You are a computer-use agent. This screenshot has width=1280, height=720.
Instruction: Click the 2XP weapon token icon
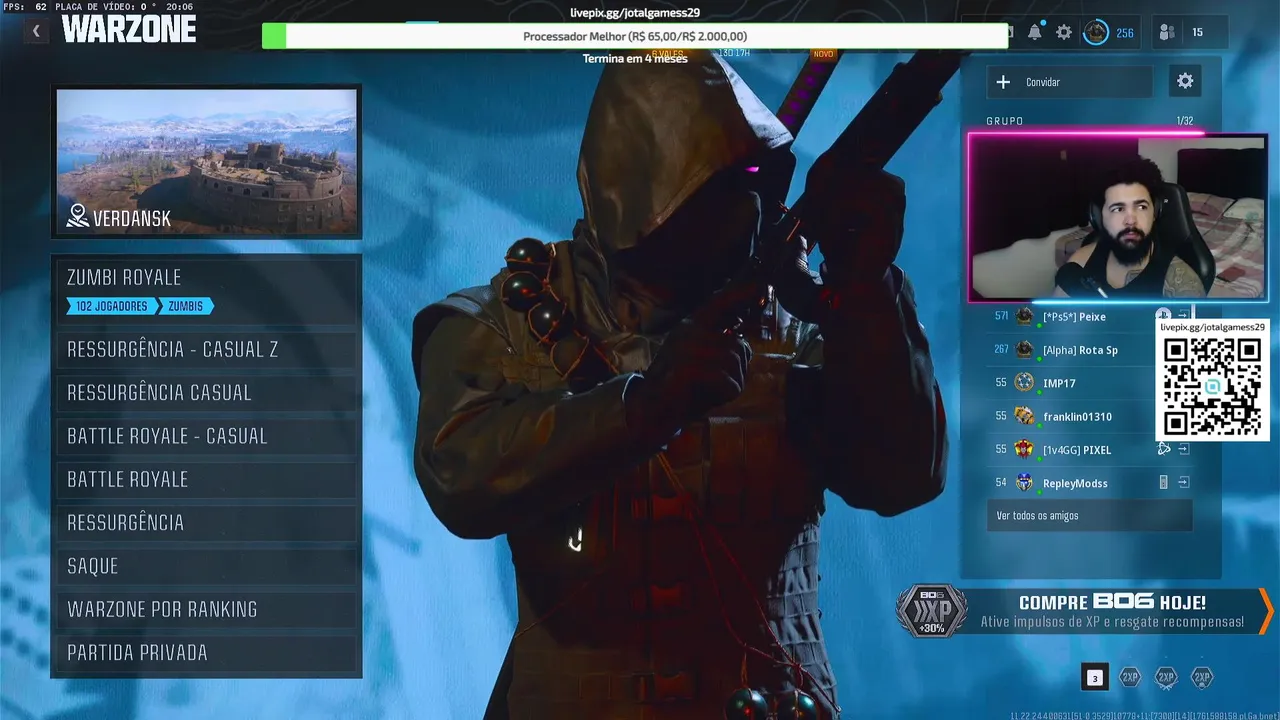1166,677
